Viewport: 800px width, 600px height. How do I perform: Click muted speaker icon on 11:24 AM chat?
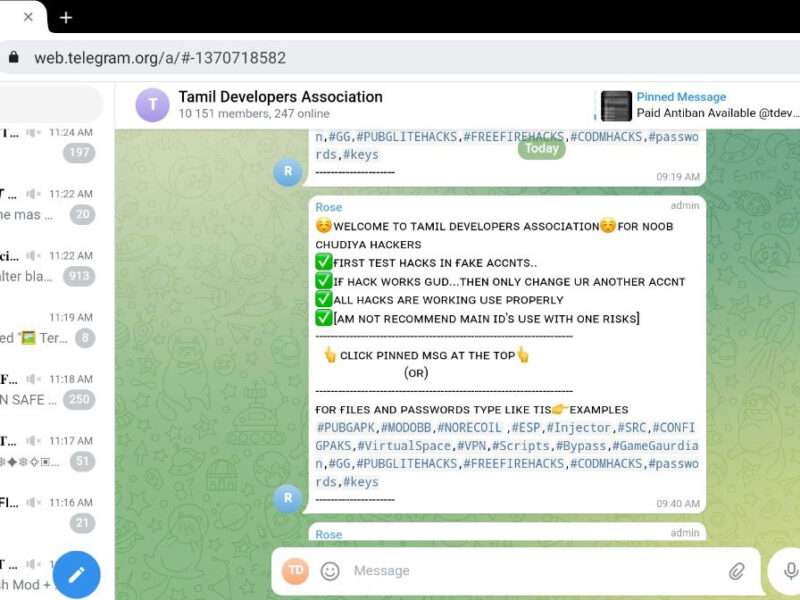point(33,133)
